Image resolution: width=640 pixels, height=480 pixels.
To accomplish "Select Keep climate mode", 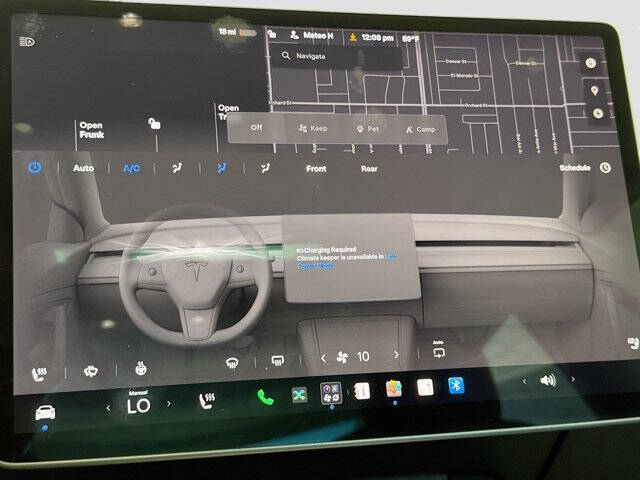I will coord(313,129).
